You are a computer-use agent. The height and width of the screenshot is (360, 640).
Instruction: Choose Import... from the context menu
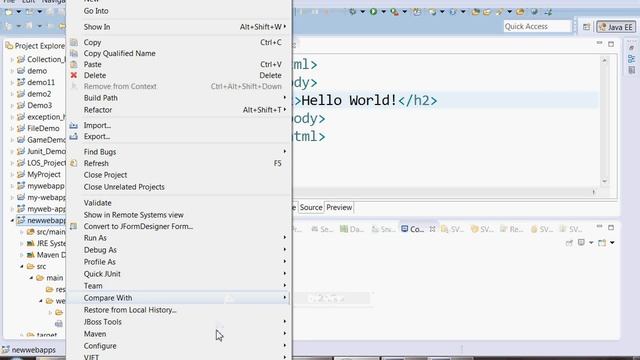pyautogui.click(x=179, y=125)
